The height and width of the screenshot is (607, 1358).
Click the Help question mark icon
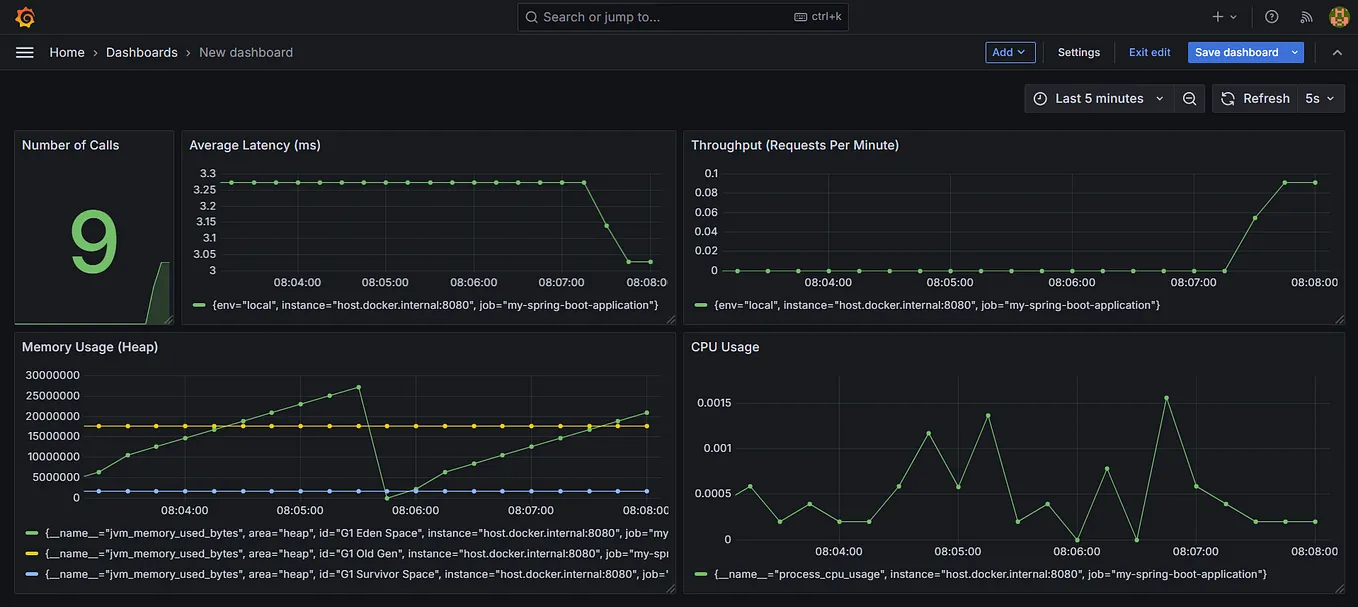1272,16
